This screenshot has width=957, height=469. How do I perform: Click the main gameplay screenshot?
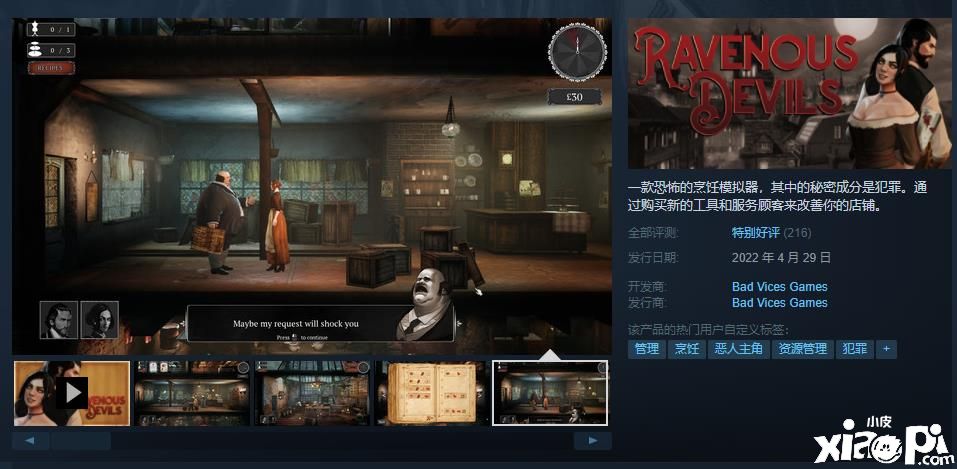(312, 186)
